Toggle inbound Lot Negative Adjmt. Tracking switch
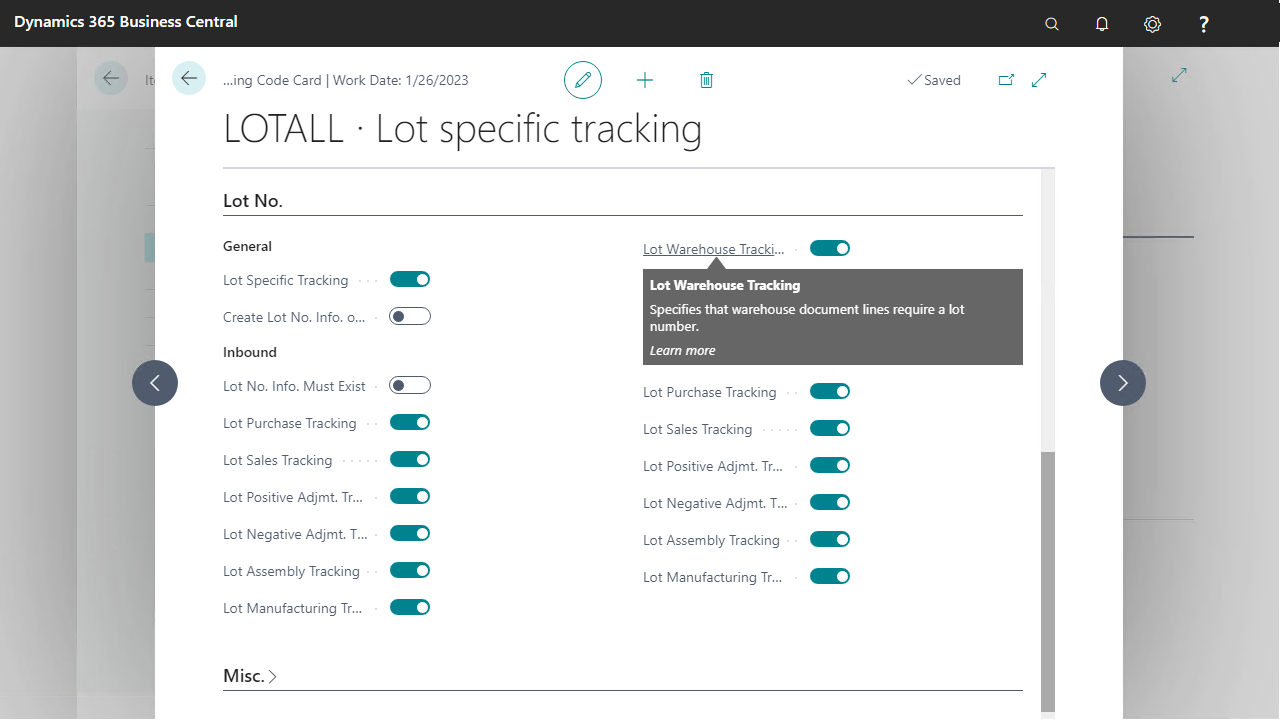This screenshot has height=720, width=1280. (410, 533)
